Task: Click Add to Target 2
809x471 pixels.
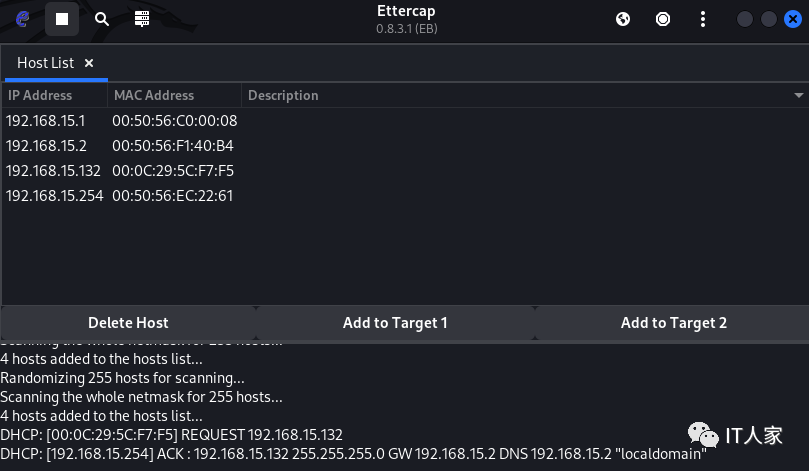Action: coord(673,323)
